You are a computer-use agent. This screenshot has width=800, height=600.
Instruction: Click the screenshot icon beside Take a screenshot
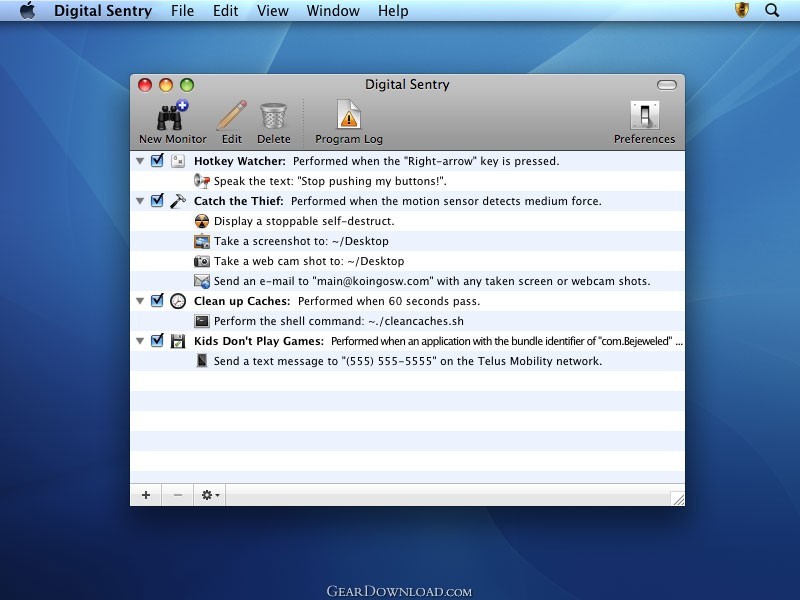(202, 241)
